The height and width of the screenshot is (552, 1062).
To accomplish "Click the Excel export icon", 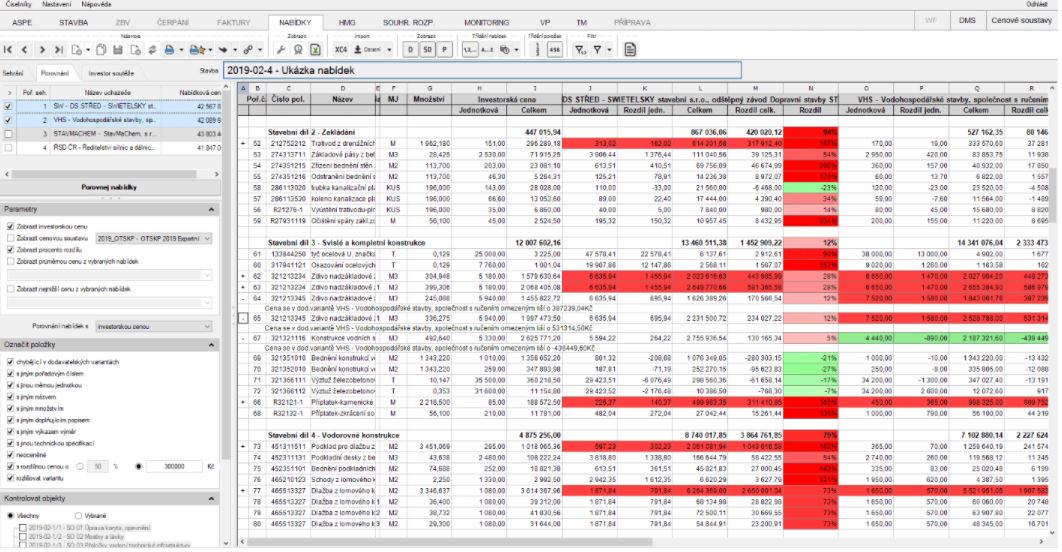I will 315,49.
